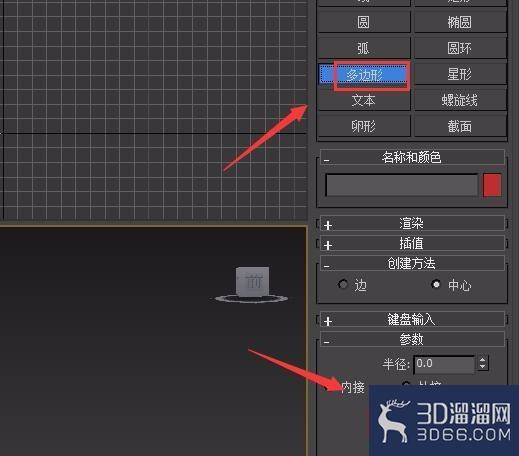The height and width of the screenshot is (456, 519).
Task: Choose the 截面 (Section) button
Action: (x=460, y=126)
